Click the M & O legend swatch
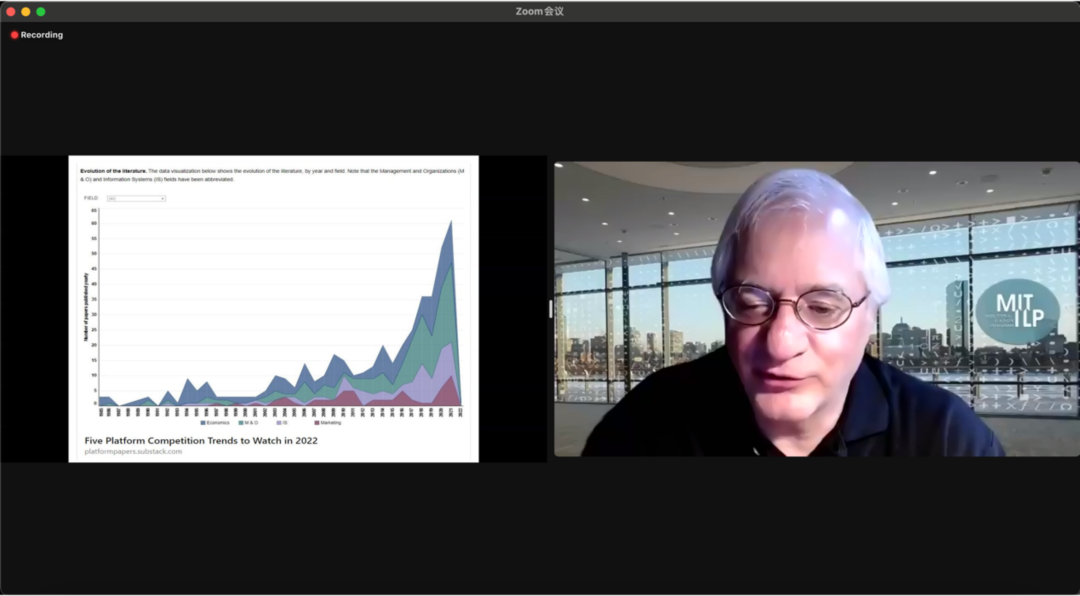Screen dimensions: 1080x596 click(x=241, y=422)
